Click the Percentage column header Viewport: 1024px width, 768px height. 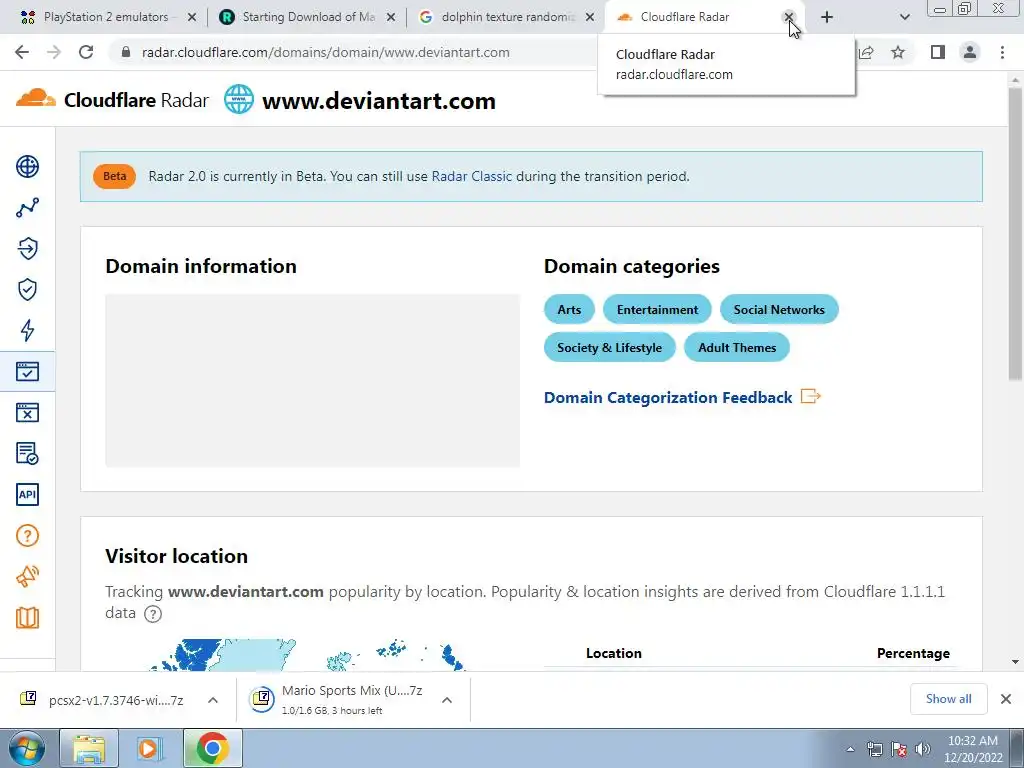(x=913, y=653)
